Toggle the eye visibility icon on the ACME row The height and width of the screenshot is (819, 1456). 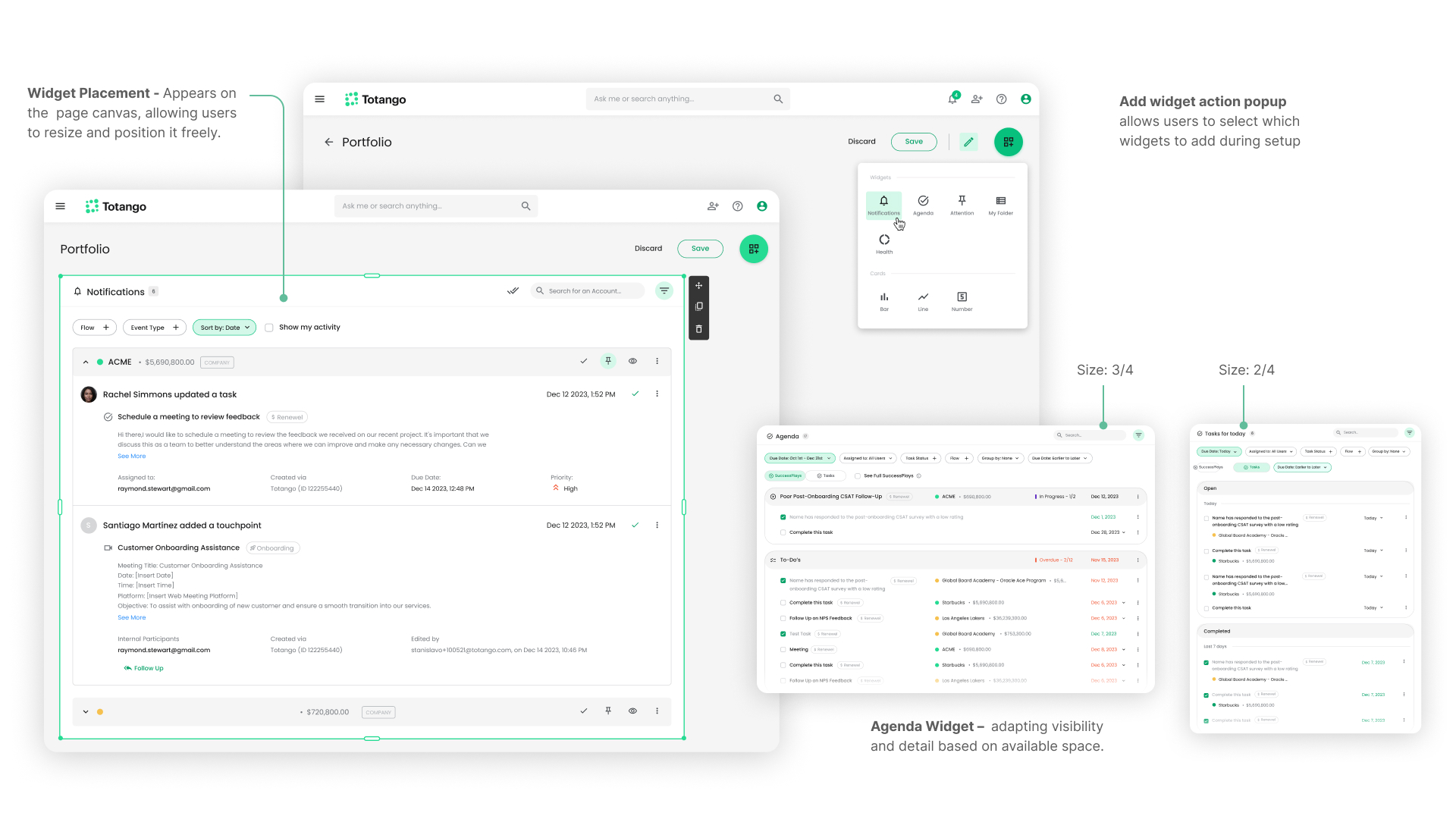click(632, 361)
